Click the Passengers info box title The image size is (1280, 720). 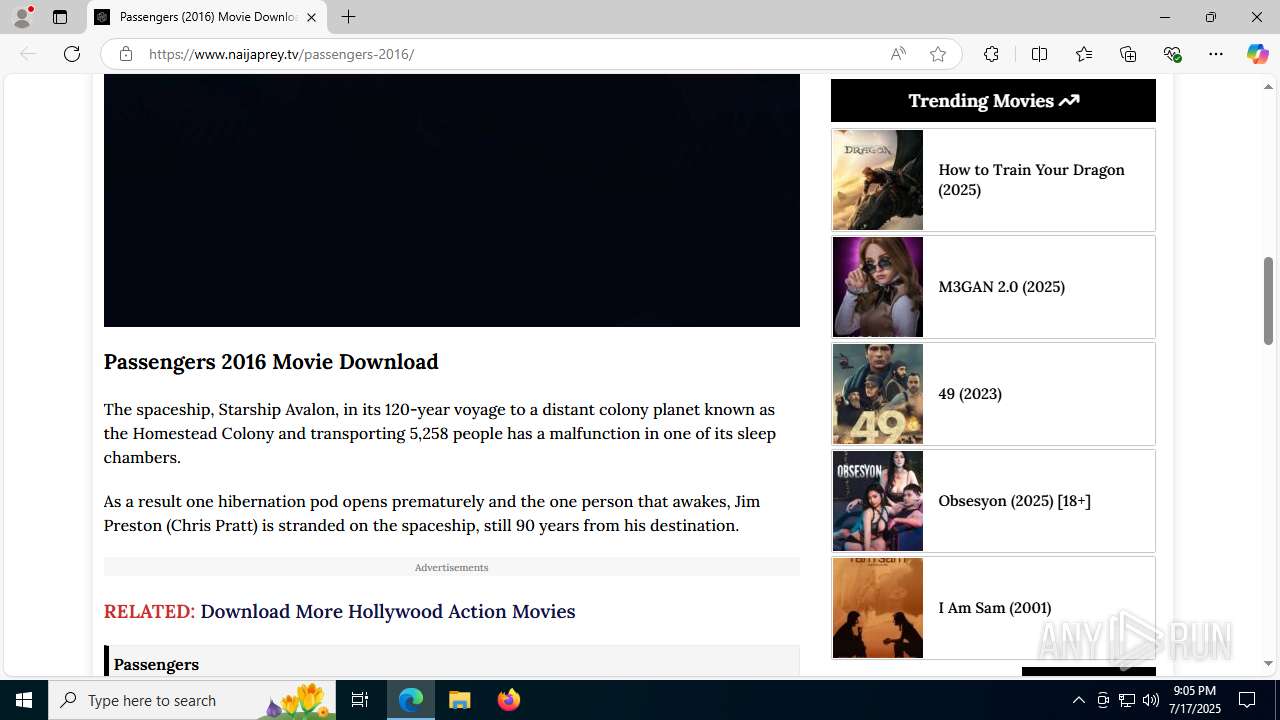156,664
